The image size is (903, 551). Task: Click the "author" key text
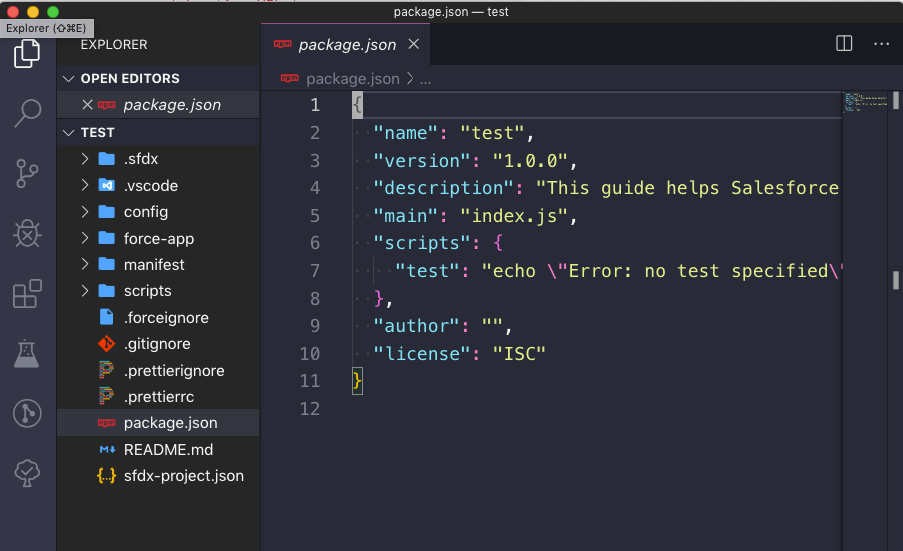[416, 325]
